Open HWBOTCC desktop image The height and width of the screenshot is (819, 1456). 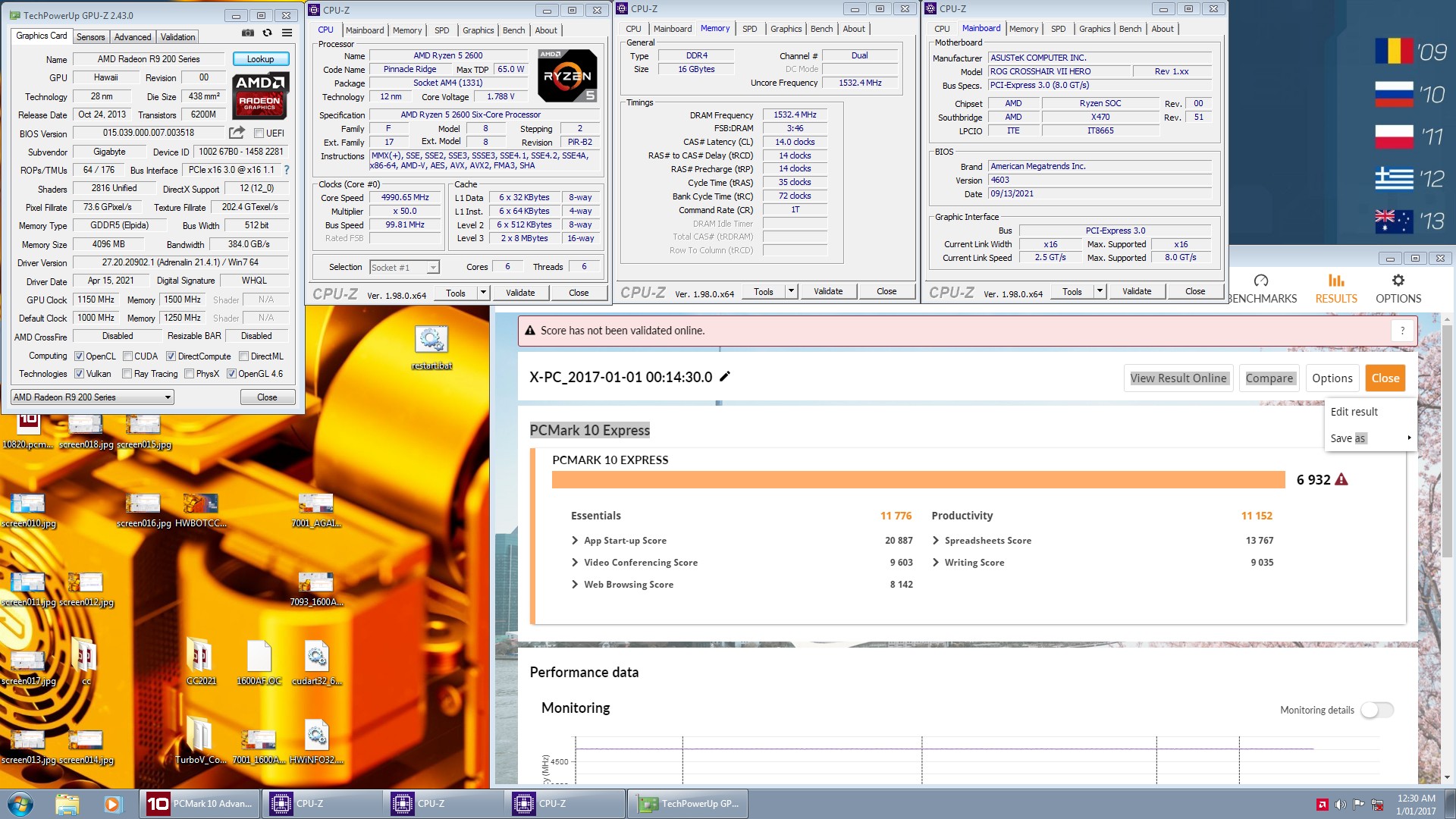point(201,510)
